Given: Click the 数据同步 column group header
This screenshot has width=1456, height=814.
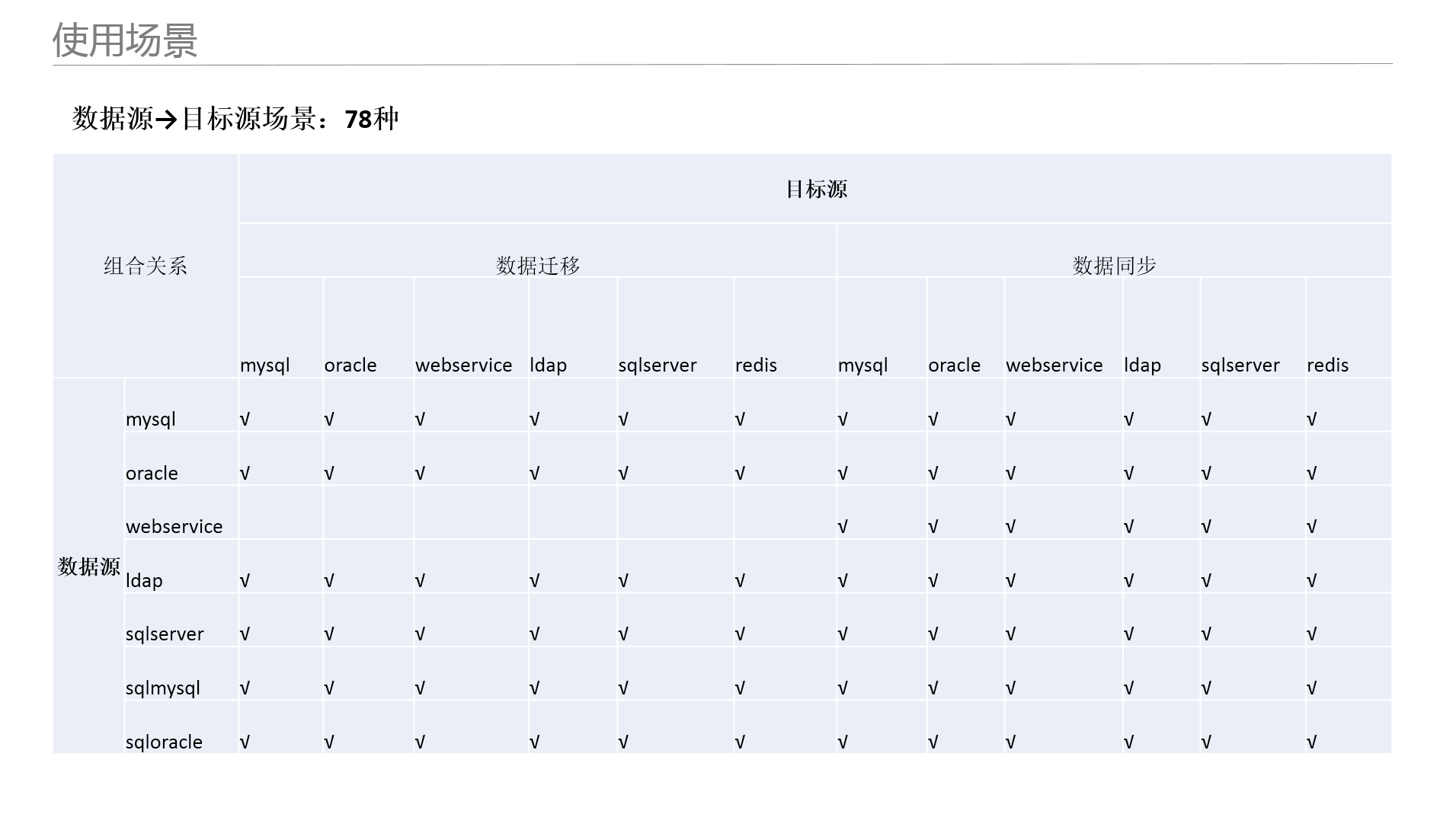Looking at the screenshot, I should tap(1114, 266).
